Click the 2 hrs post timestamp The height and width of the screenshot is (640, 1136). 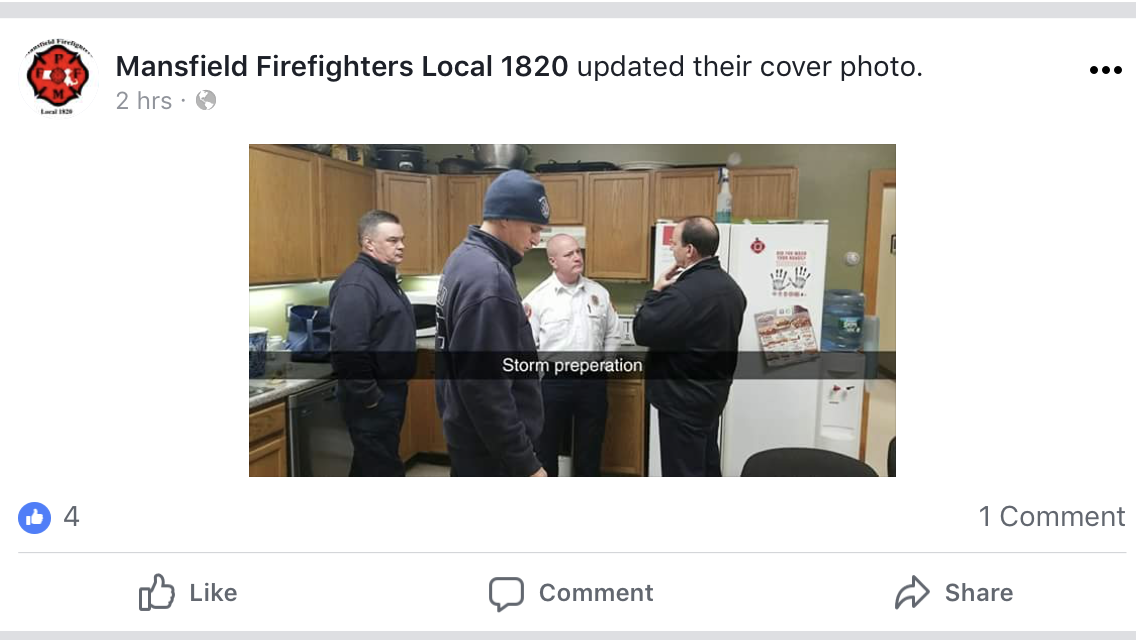(144, 101)
